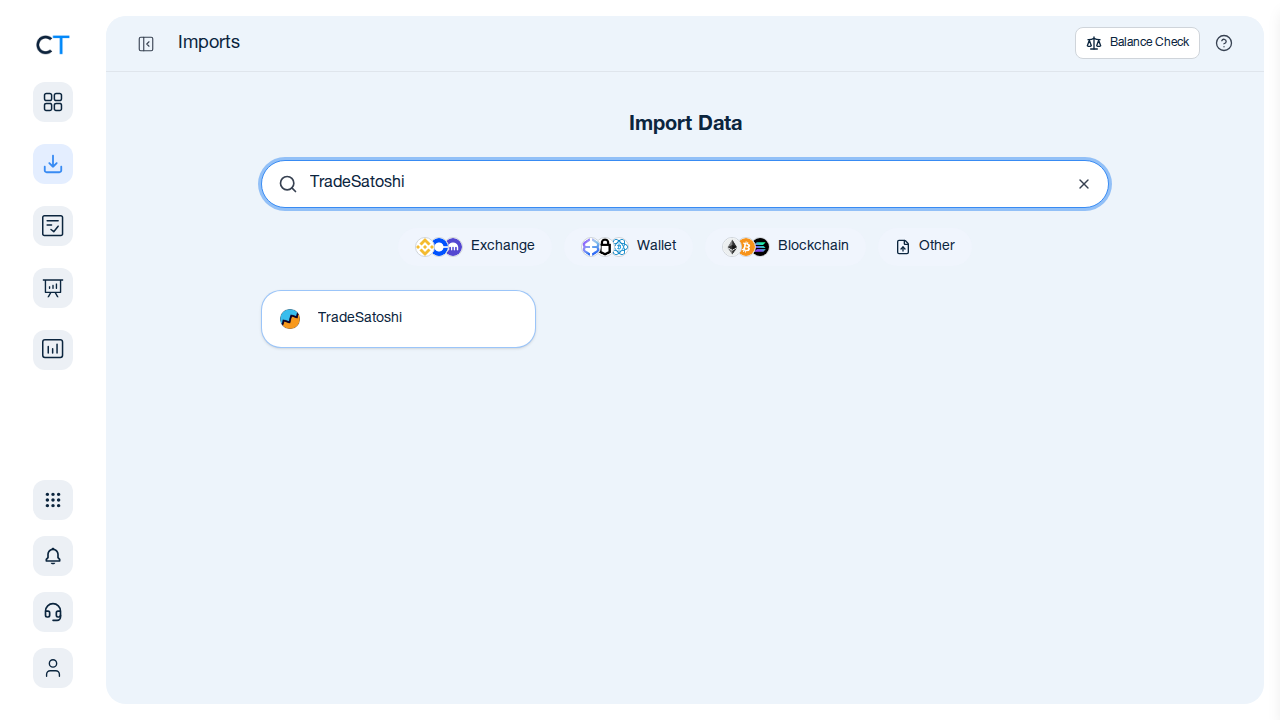Screen dimensions: 1280x720
Task: Open the notifications bell
Action: click(x=53, y=556)
